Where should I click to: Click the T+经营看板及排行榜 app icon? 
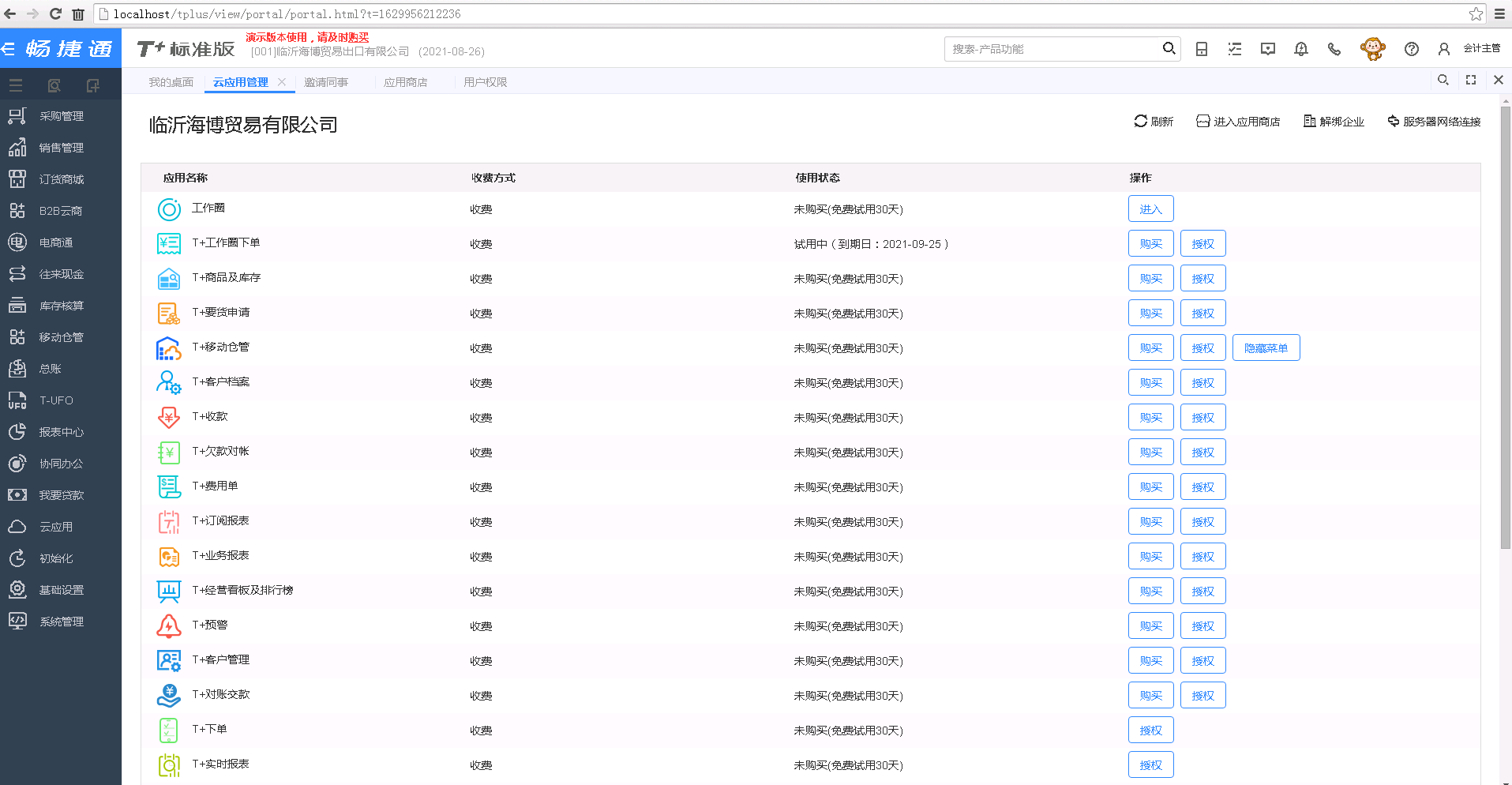(169, 592)
